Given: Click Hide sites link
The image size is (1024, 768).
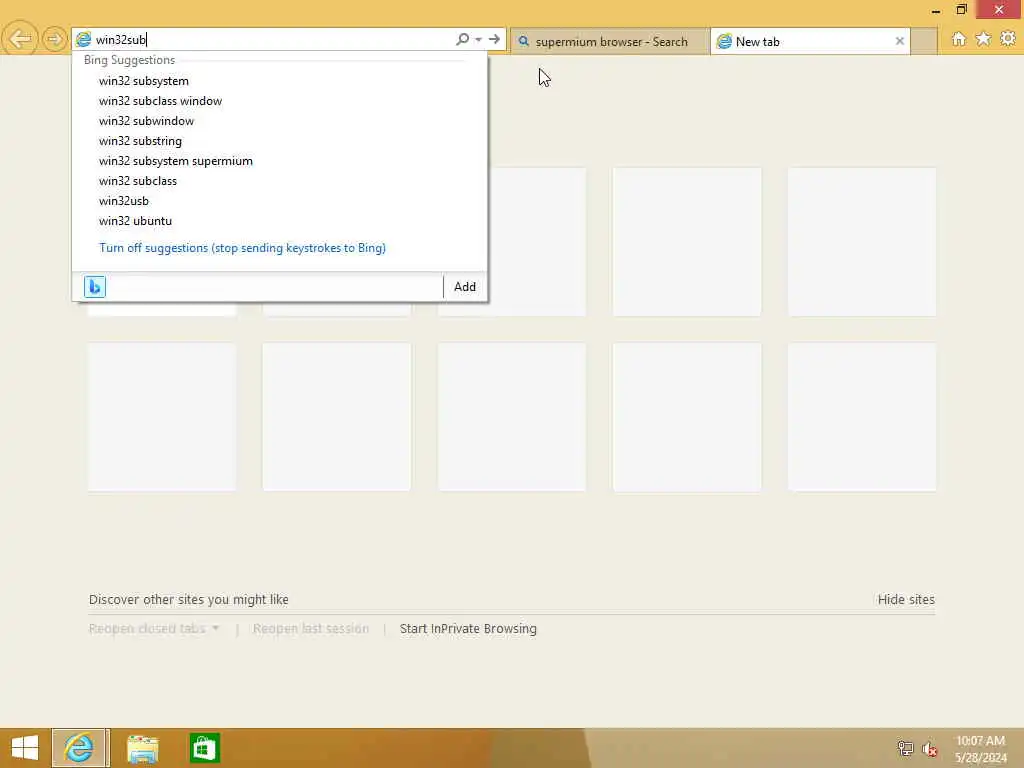Looking at the screenshot, I should [x=906, y=600].
